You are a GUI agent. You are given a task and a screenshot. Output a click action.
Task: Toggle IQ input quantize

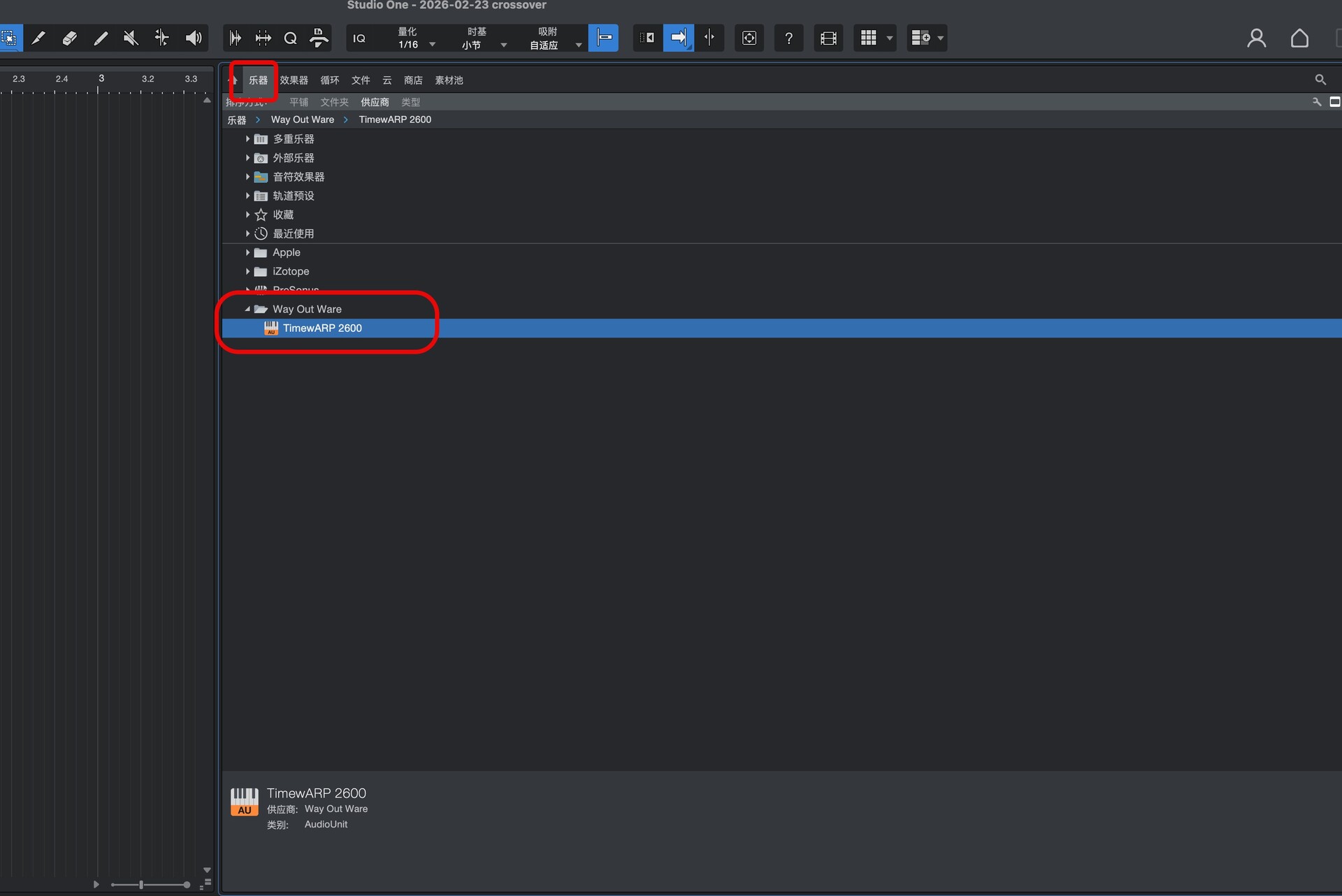[x=359, y=38]
